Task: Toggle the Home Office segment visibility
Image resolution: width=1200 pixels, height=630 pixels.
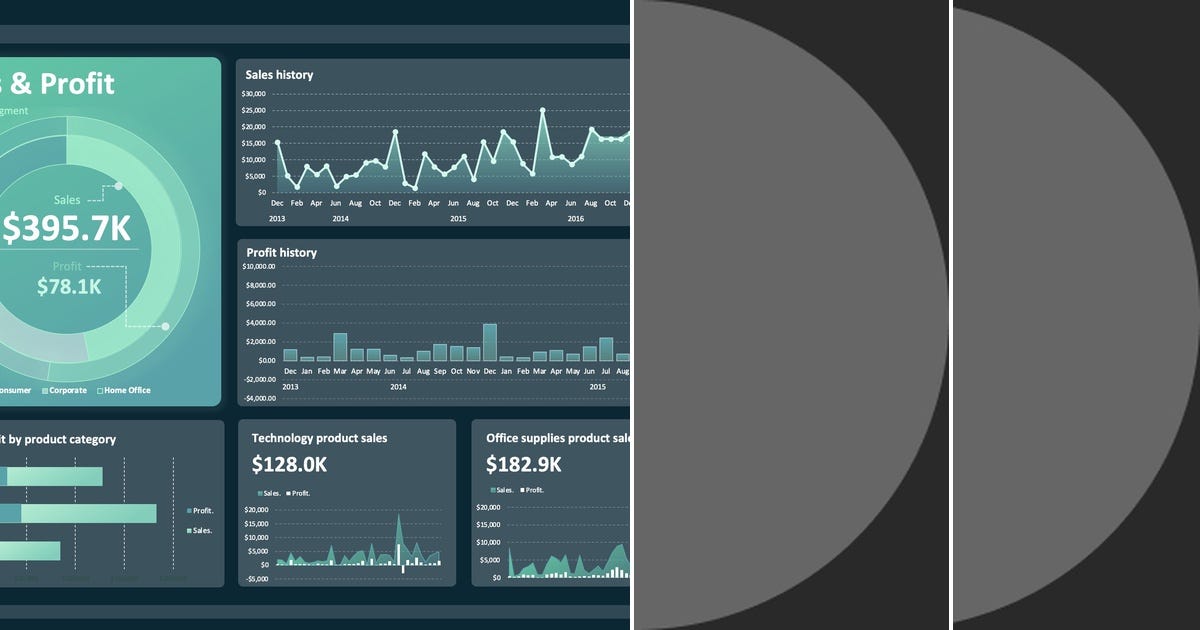Action: tap(100, 390)
